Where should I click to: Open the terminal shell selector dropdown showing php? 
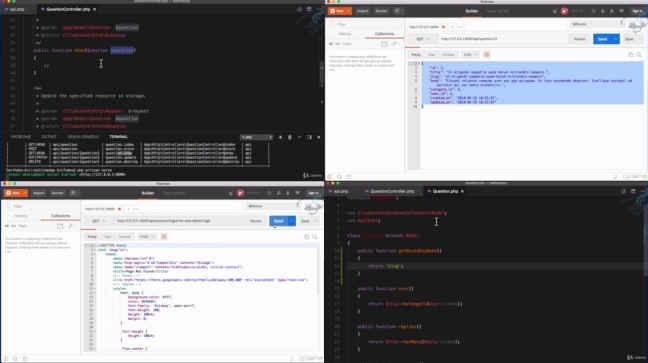[257, 137]
